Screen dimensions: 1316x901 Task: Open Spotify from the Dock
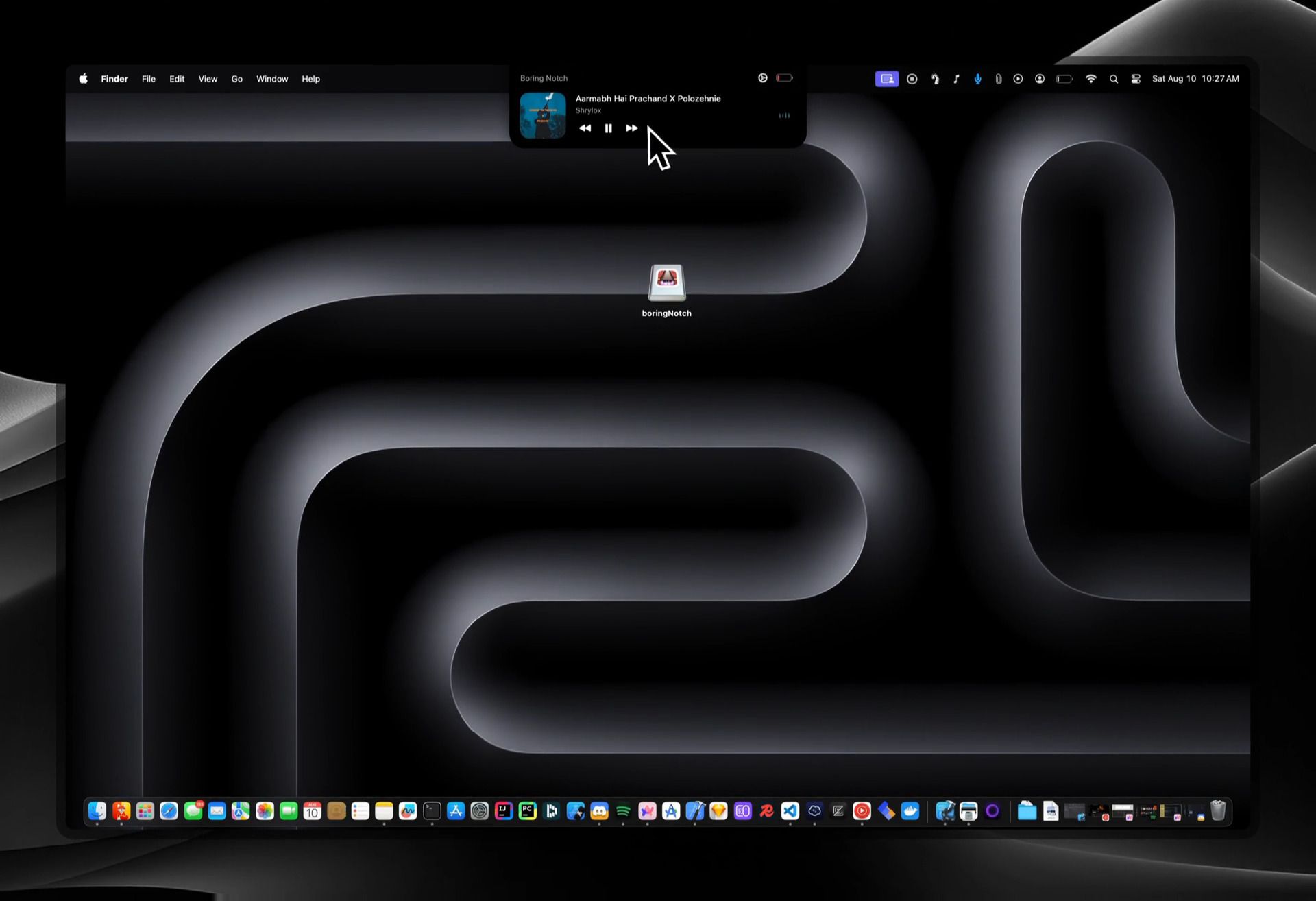[622, 811]
